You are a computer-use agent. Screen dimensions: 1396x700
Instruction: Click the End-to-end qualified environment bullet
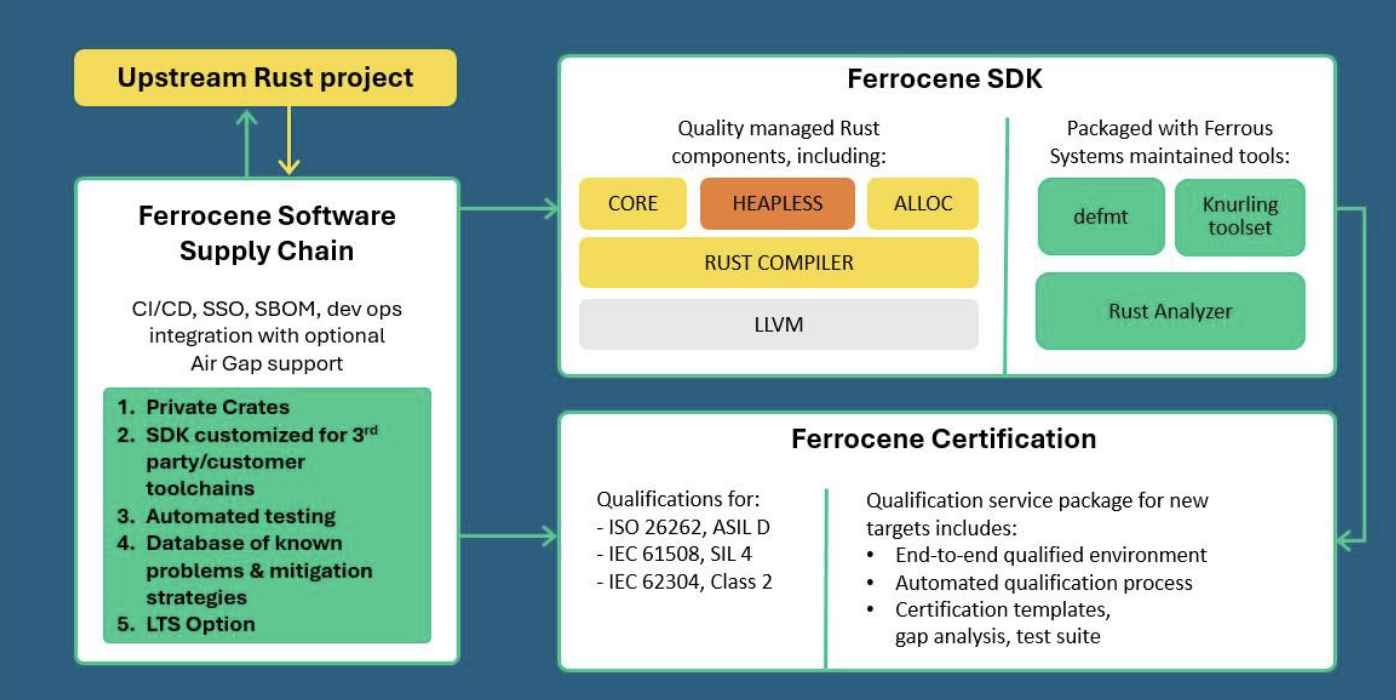tap(1050, 555)
